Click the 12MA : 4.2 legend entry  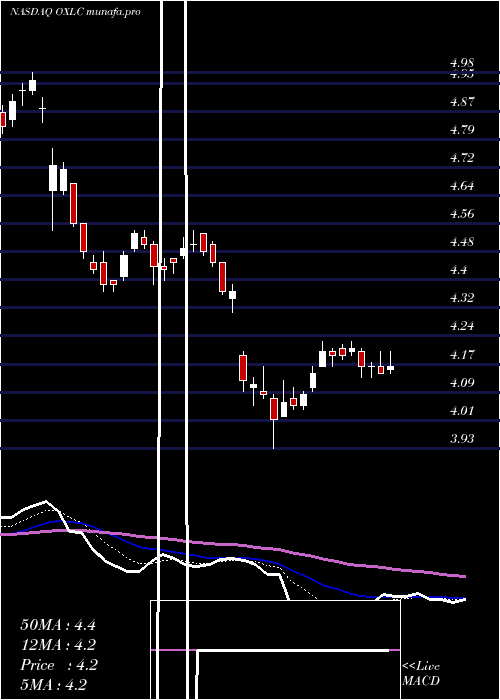coord(58,645)
